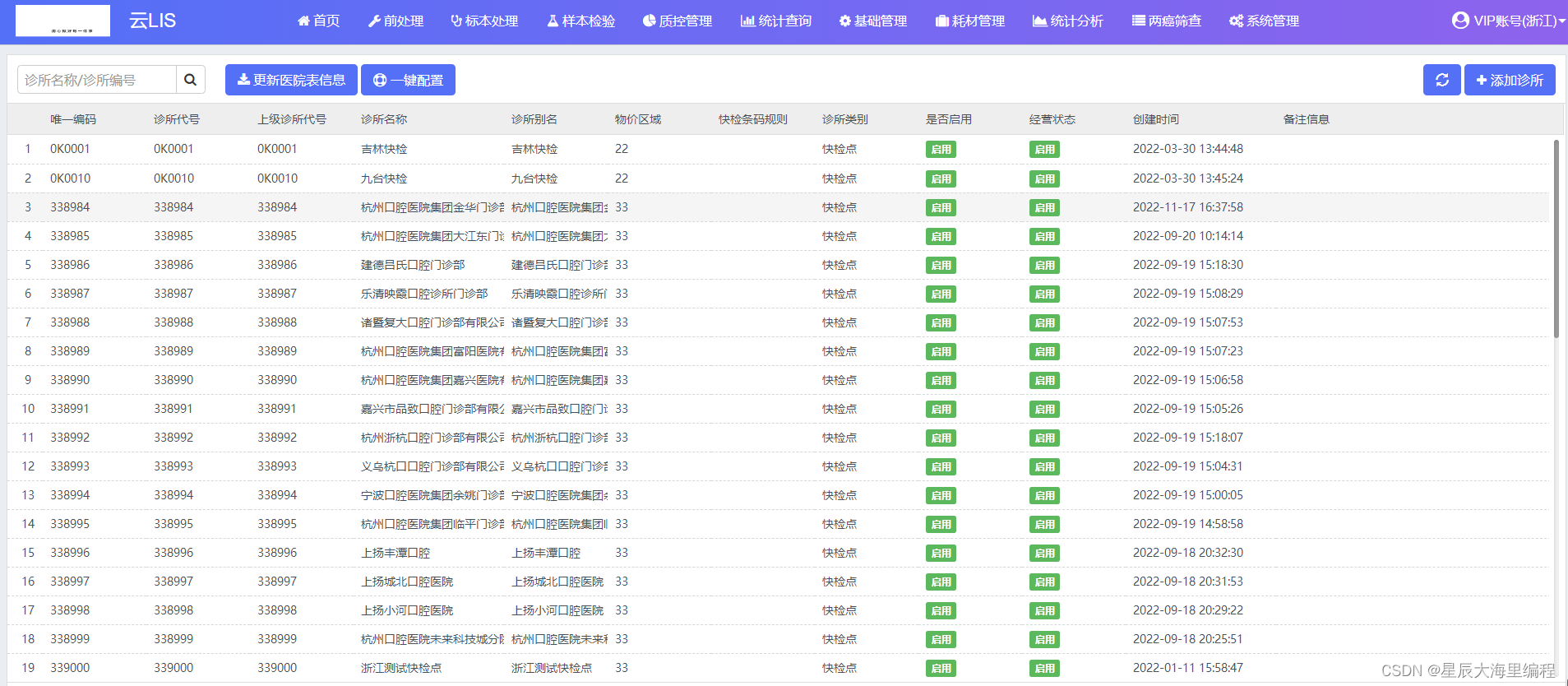
Task: Select the 上扬丰潭口腔 clinic name cell
Action: pos(395,553)
